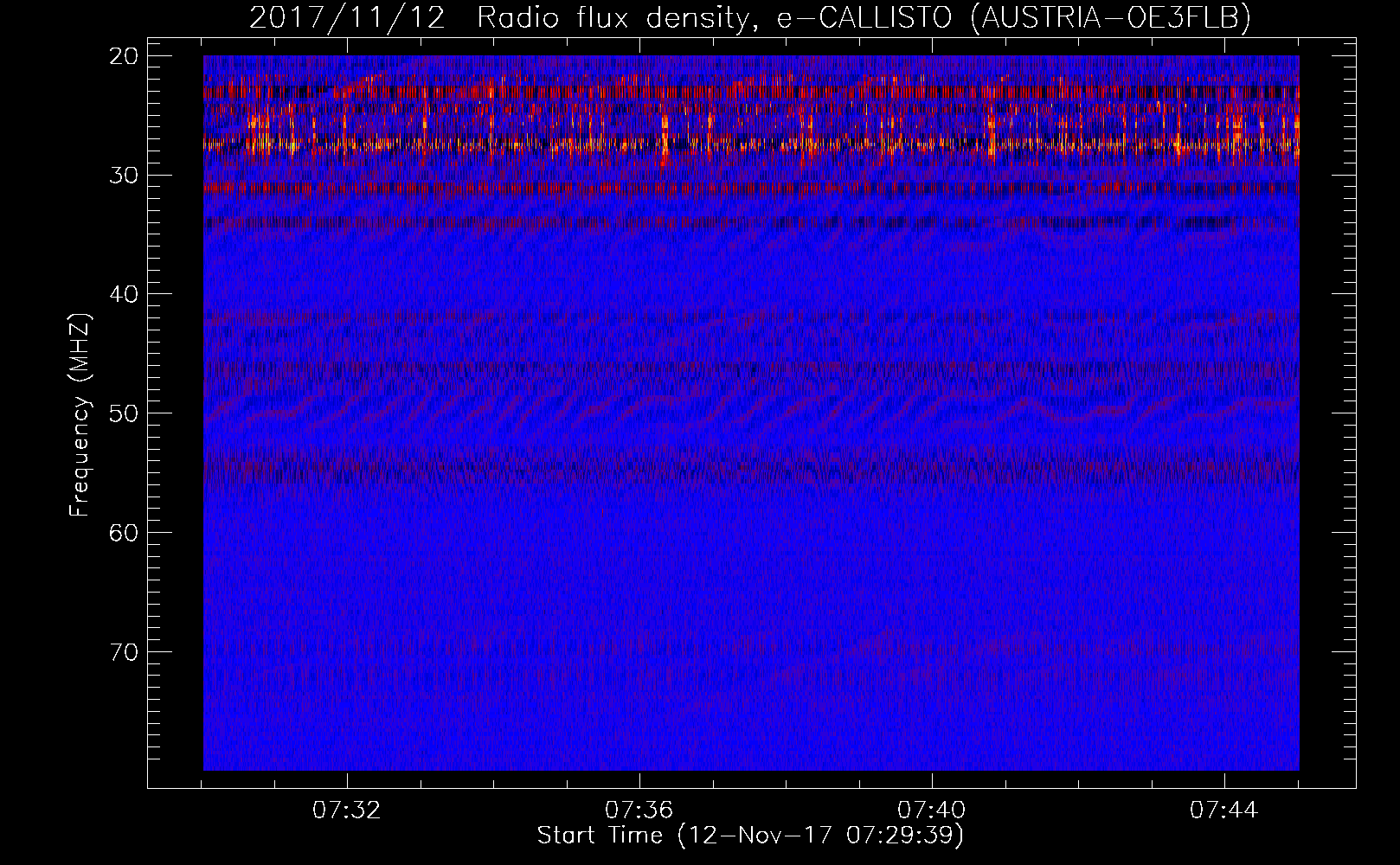The height and width of the screenshot is (865, 1400).
Task: Click the 'Frequency (MHZ)' axis label
Action: point(80,414)
